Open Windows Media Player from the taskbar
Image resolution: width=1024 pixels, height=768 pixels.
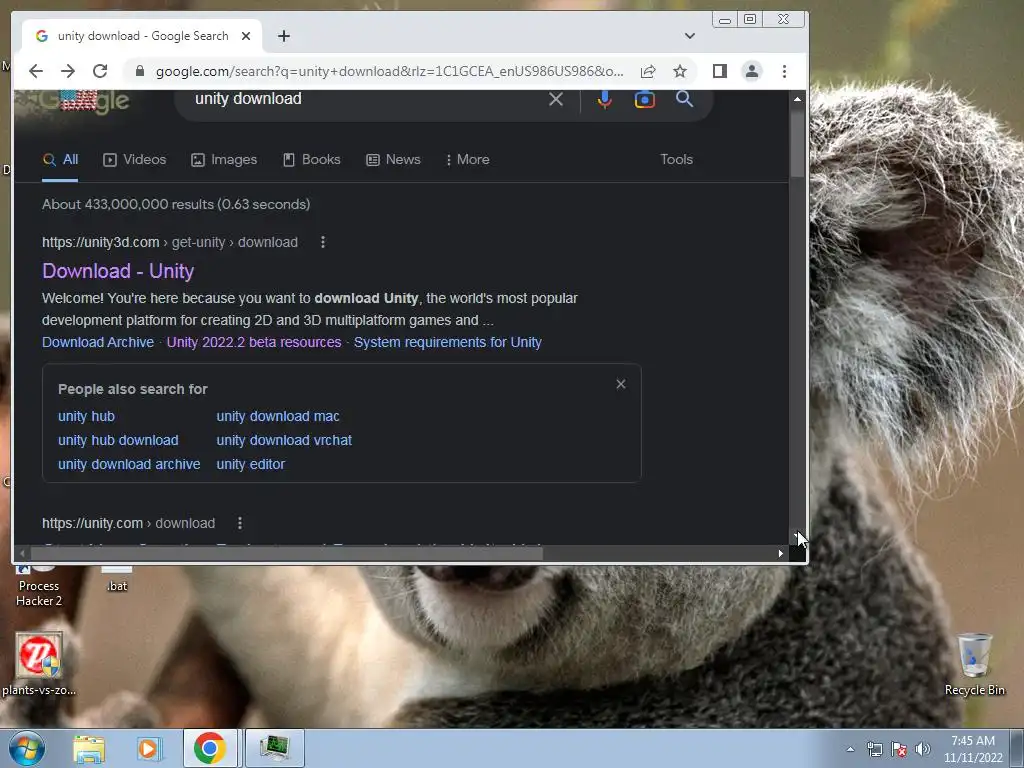pos(149,748)
